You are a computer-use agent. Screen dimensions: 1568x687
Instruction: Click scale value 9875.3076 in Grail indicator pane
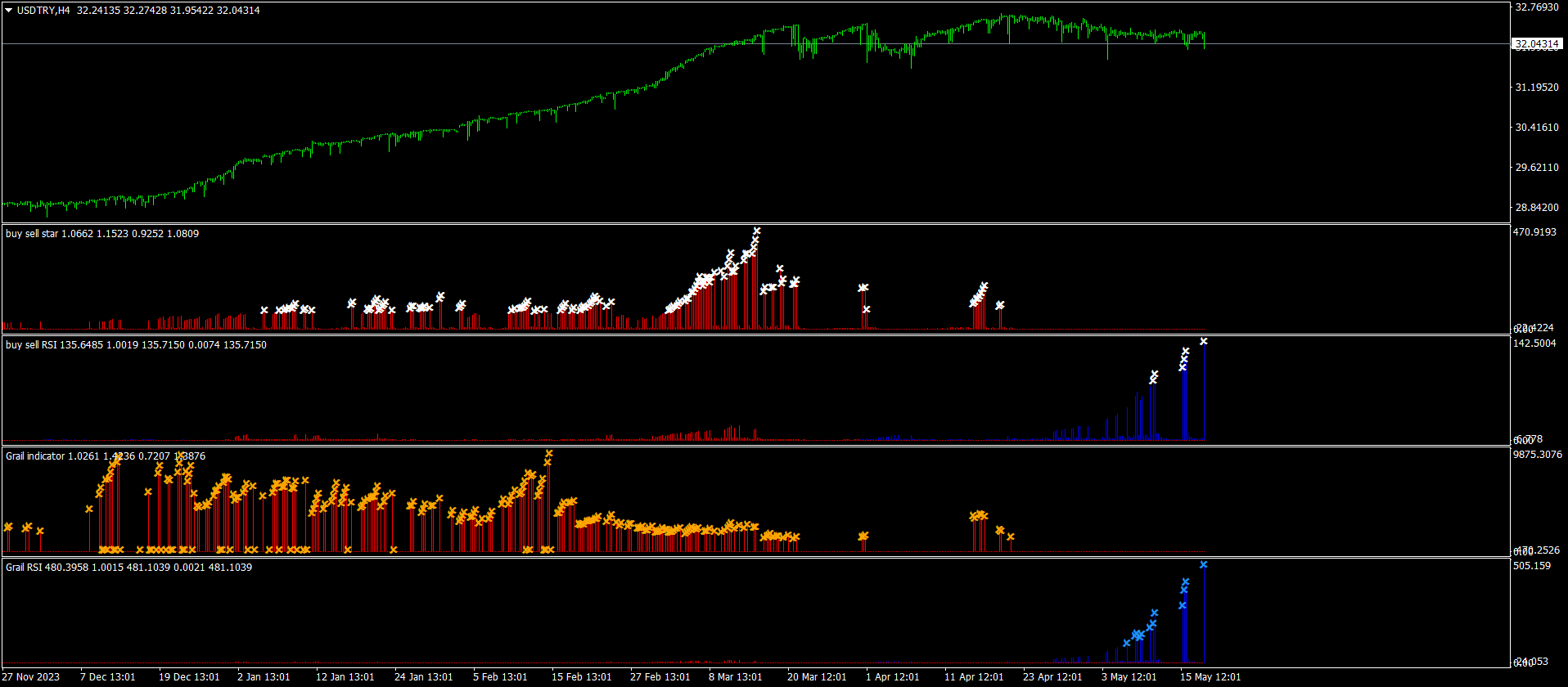tap(1538, 455)
